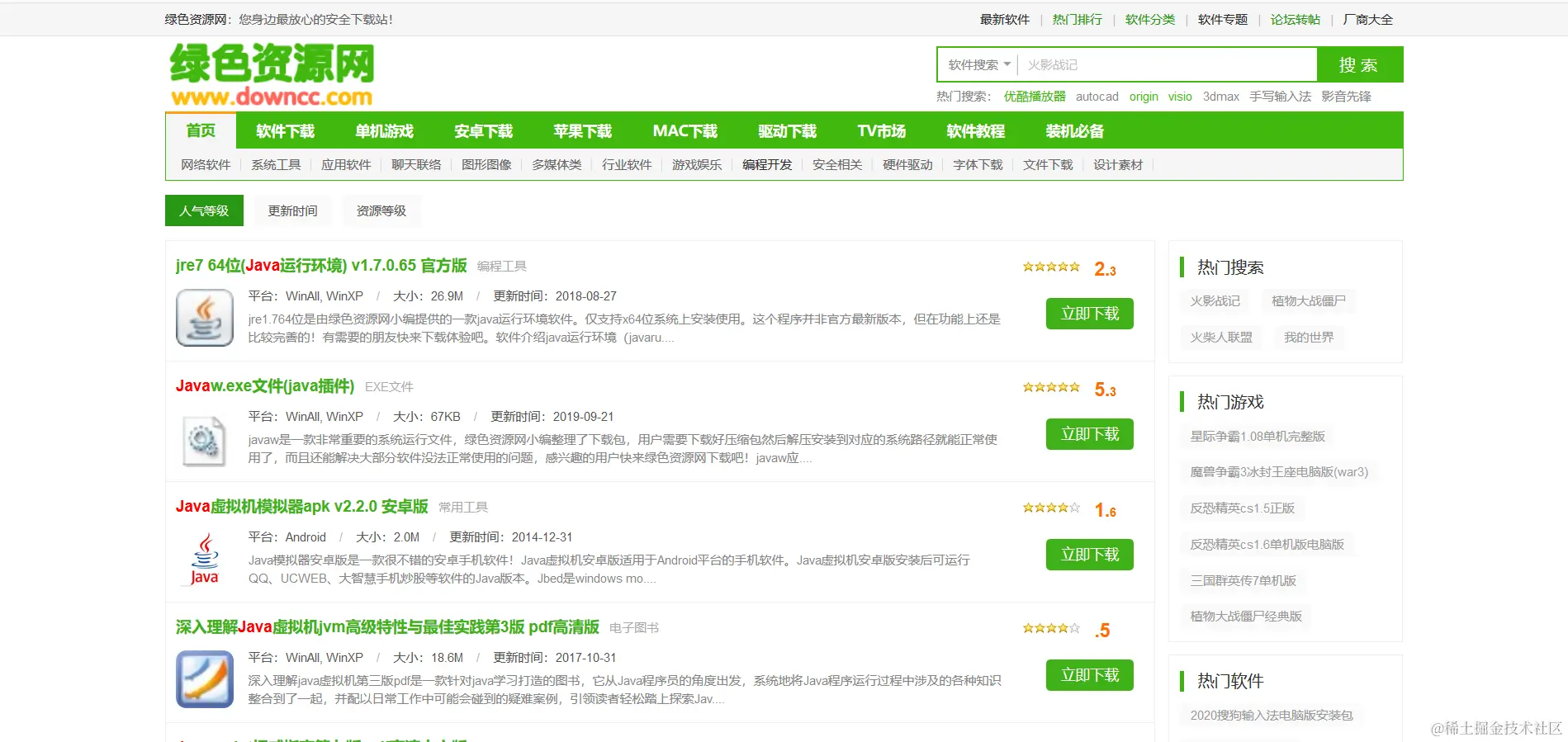The width and height of the screenshot is (1568, 742).
Task: Click the 厂商大全 top link
Action: point(1368,19)
